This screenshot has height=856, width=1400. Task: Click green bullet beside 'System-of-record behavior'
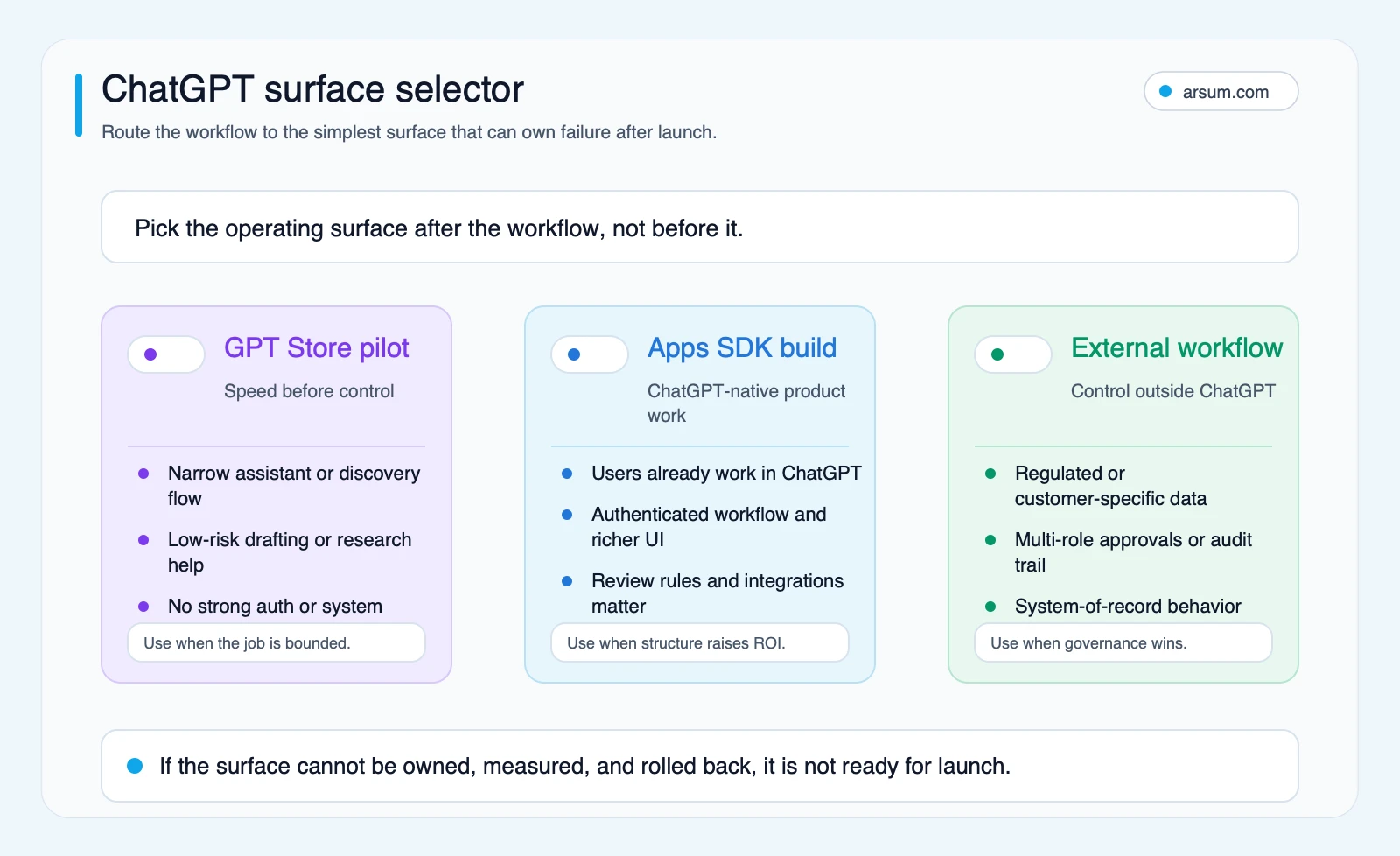click(x=990, y=607)
